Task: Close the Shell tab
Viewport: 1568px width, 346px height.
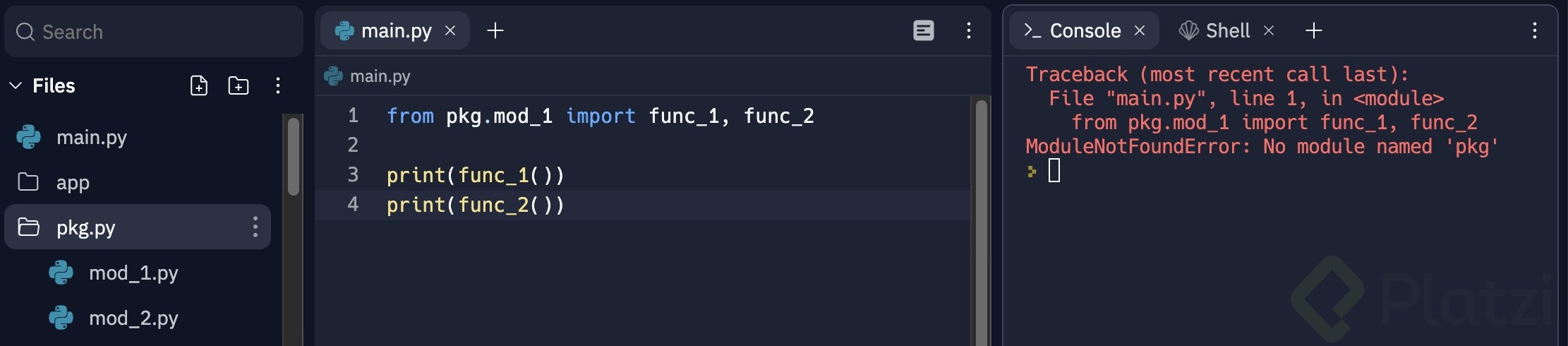Action: [1269, 30]
